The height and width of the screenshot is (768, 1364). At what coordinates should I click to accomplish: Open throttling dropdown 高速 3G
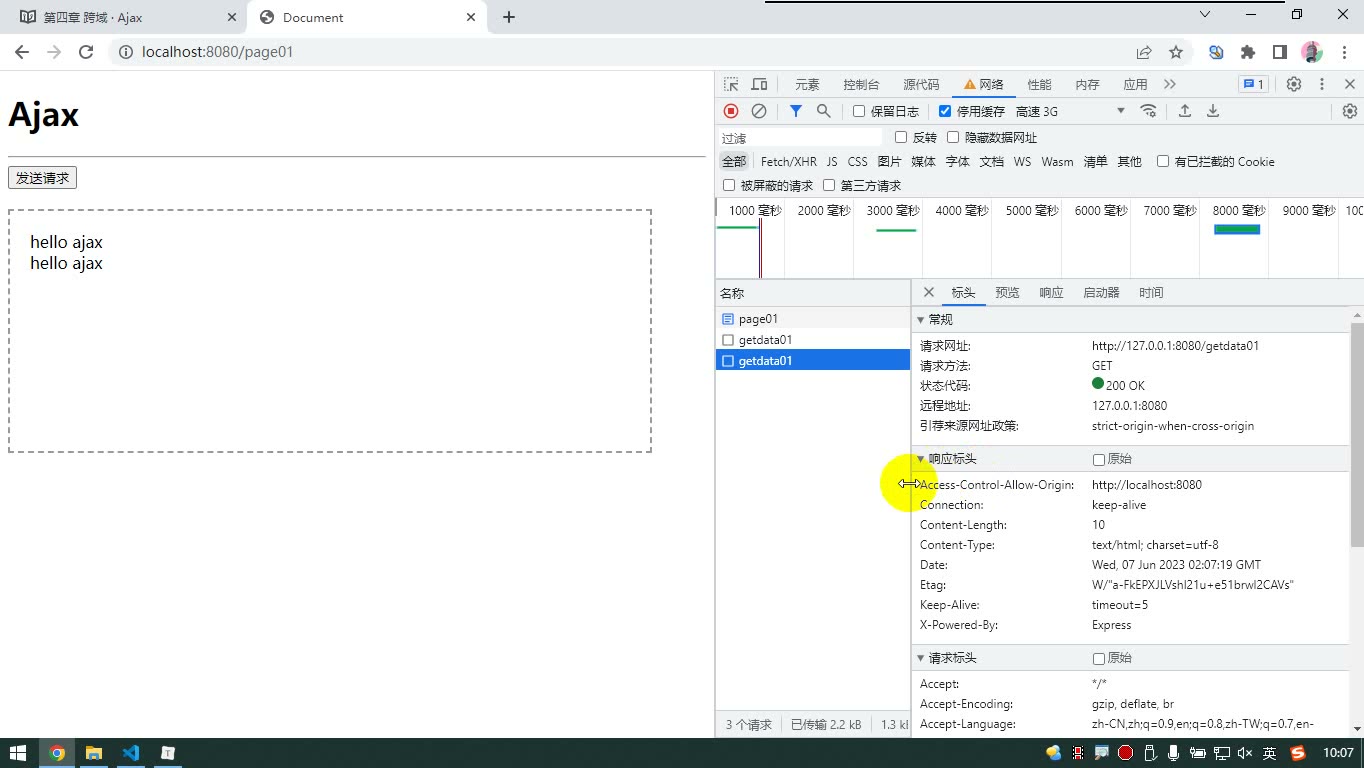point(1070,111)
